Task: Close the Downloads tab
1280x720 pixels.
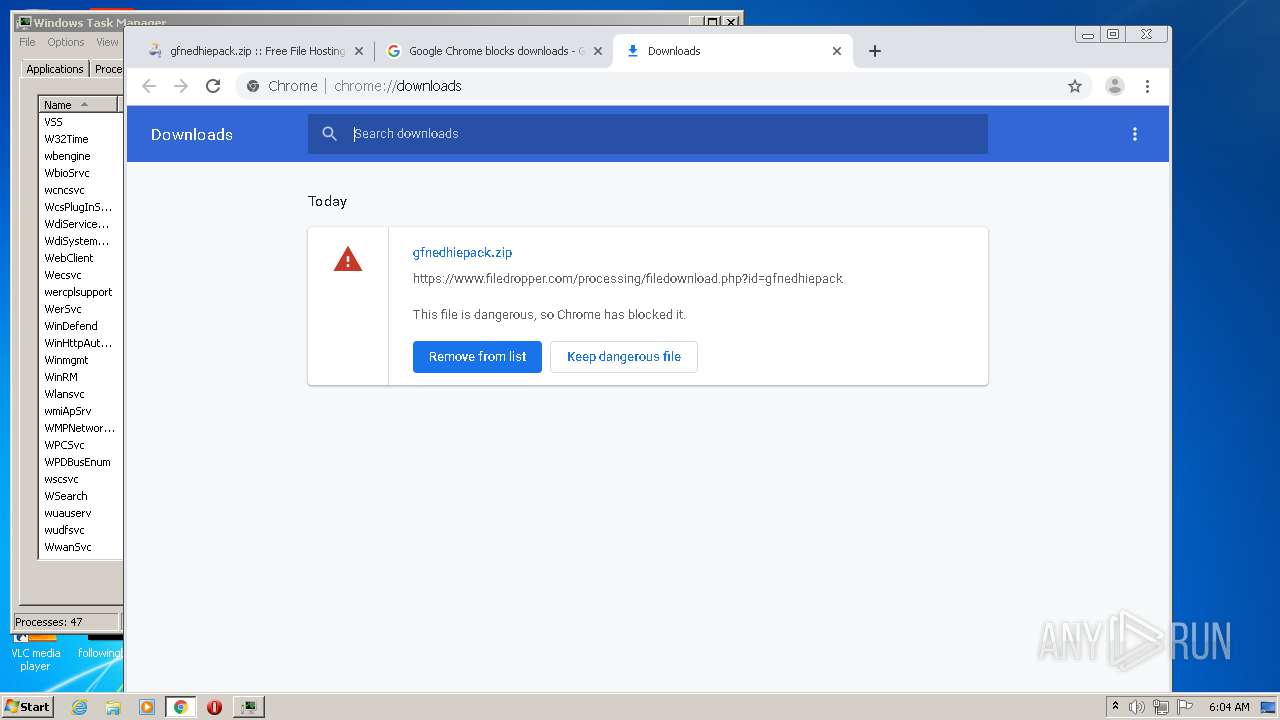Action: [x=837, y=51]
